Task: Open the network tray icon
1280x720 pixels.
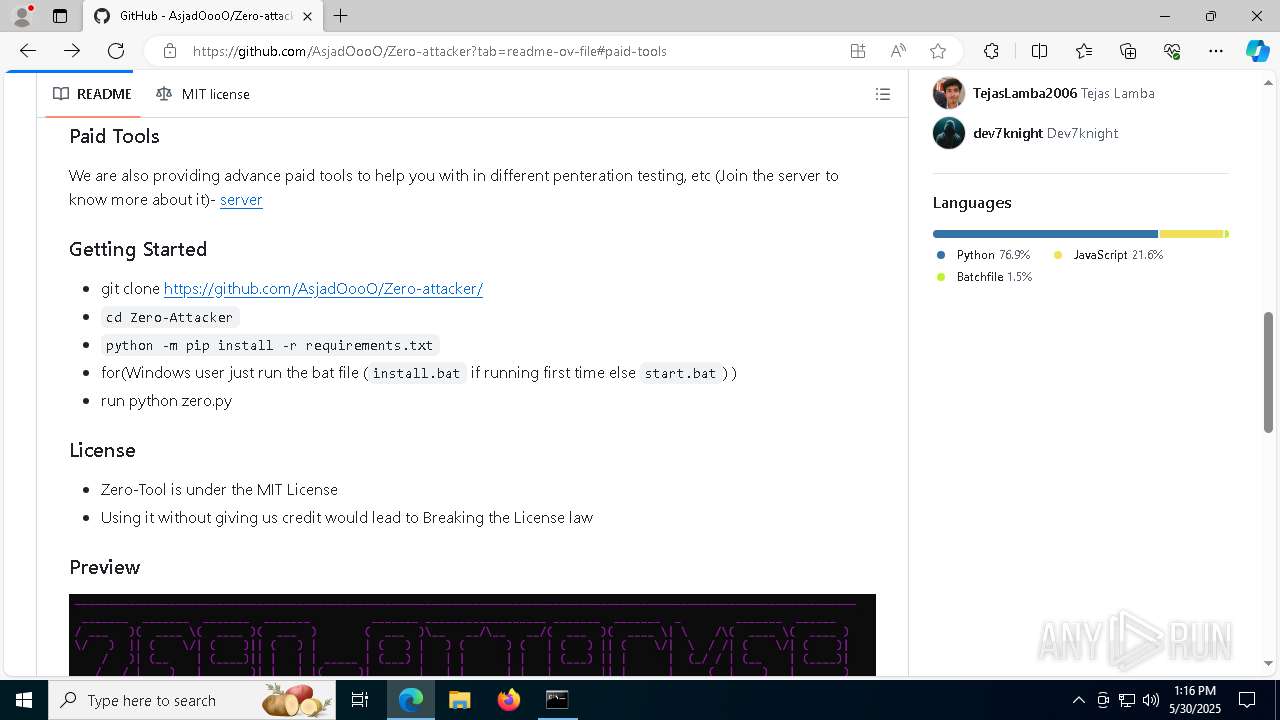Action: [1126, 700]
